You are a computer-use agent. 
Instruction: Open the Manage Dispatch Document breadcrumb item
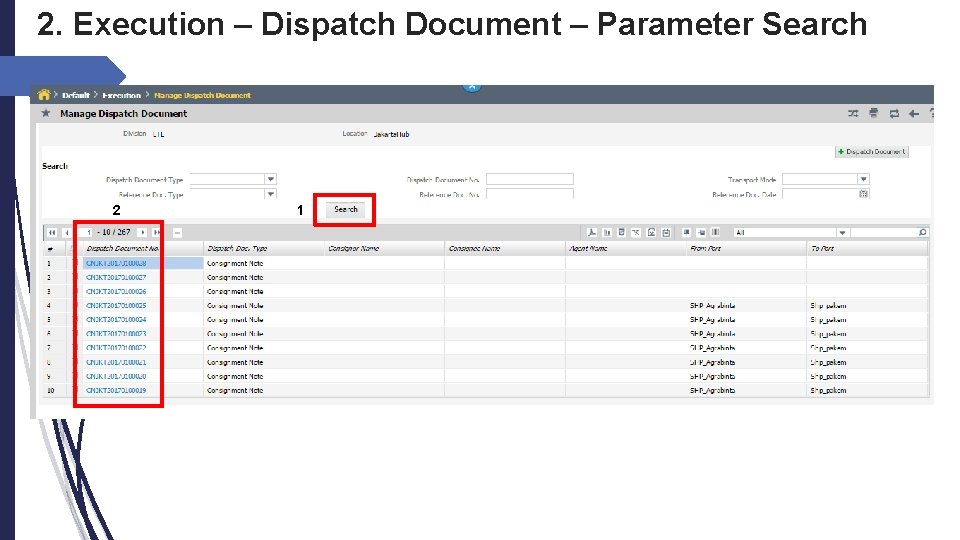[x=202, y=95]
